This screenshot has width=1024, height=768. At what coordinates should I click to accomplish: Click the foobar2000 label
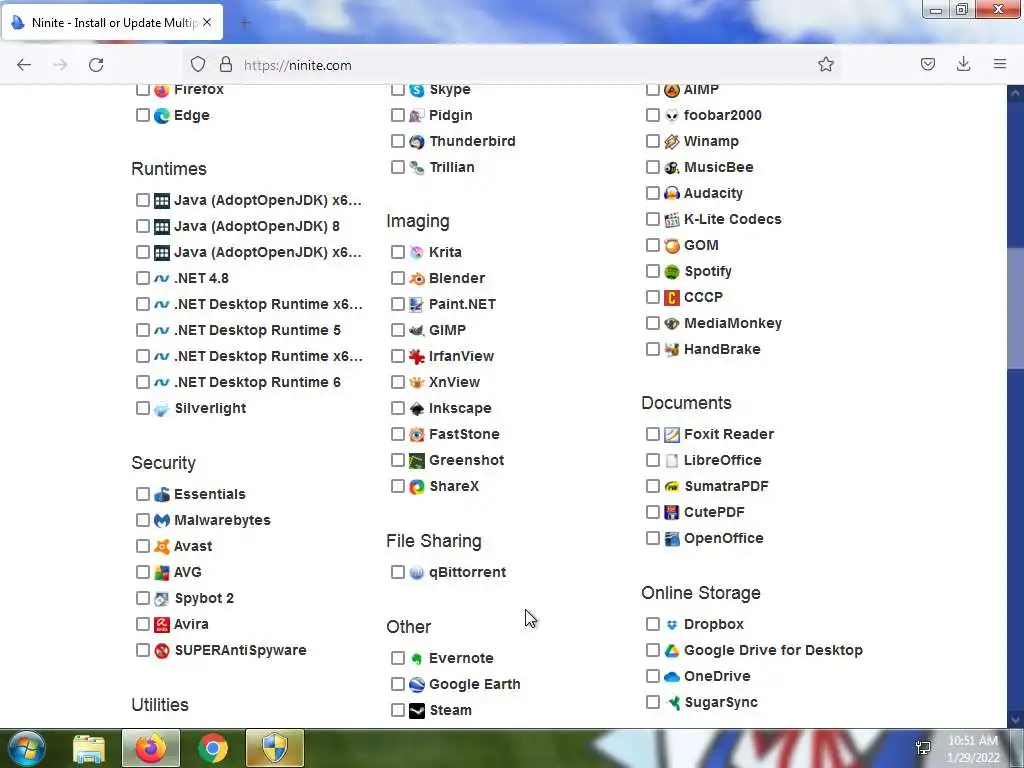[722, 116]
